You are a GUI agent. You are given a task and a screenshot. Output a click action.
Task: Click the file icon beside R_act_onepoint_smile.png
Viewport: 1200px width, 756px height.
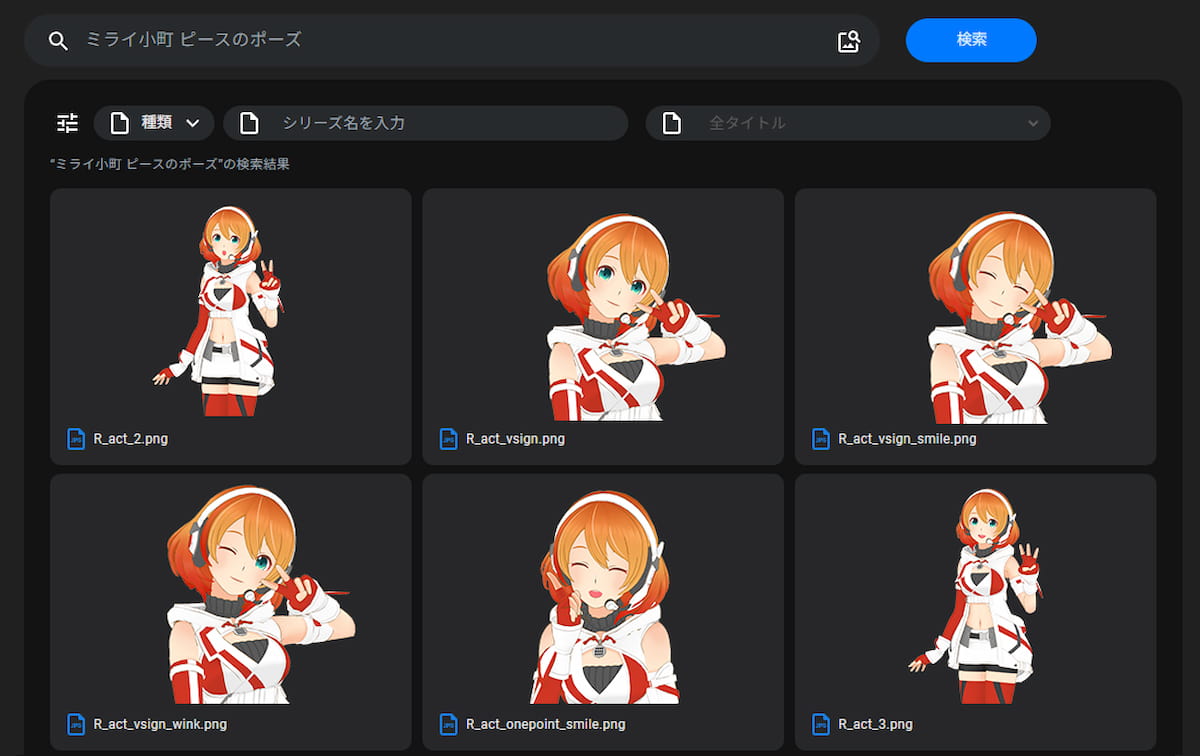[449, 724]
